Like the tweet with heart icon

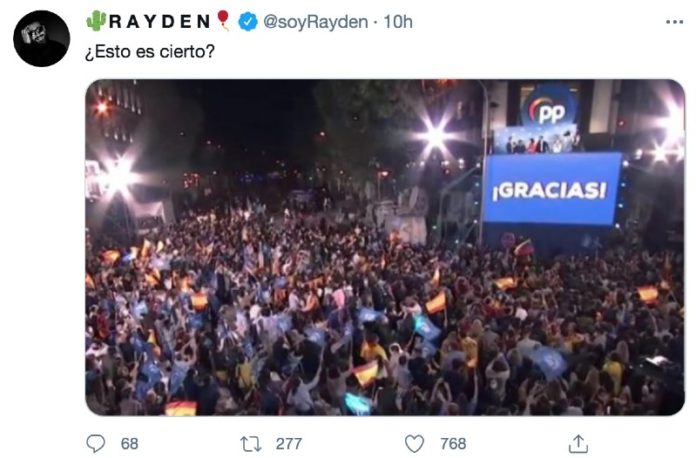pos(414,443)
